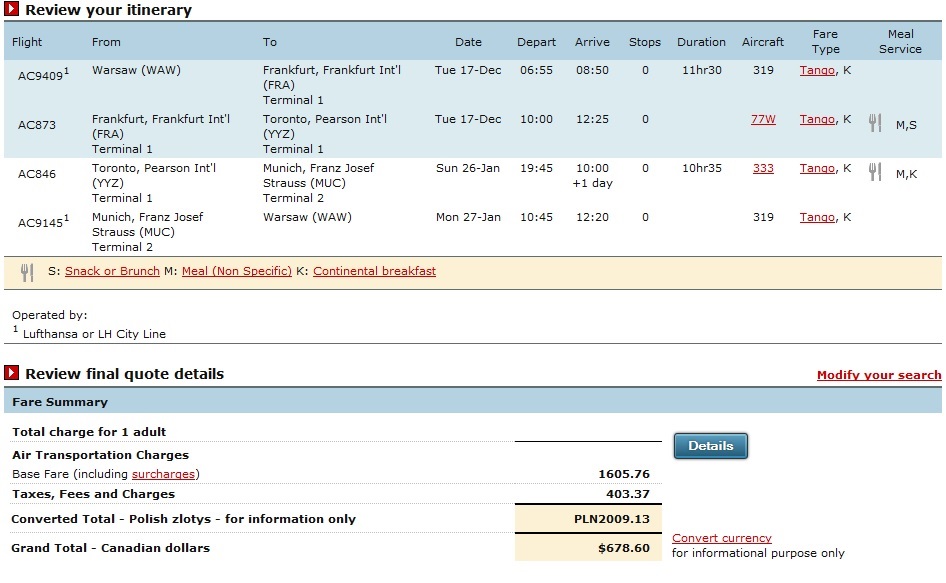Open the Tango fare link for AC9145
Screen dimensions: 946x583
point(817,217)
